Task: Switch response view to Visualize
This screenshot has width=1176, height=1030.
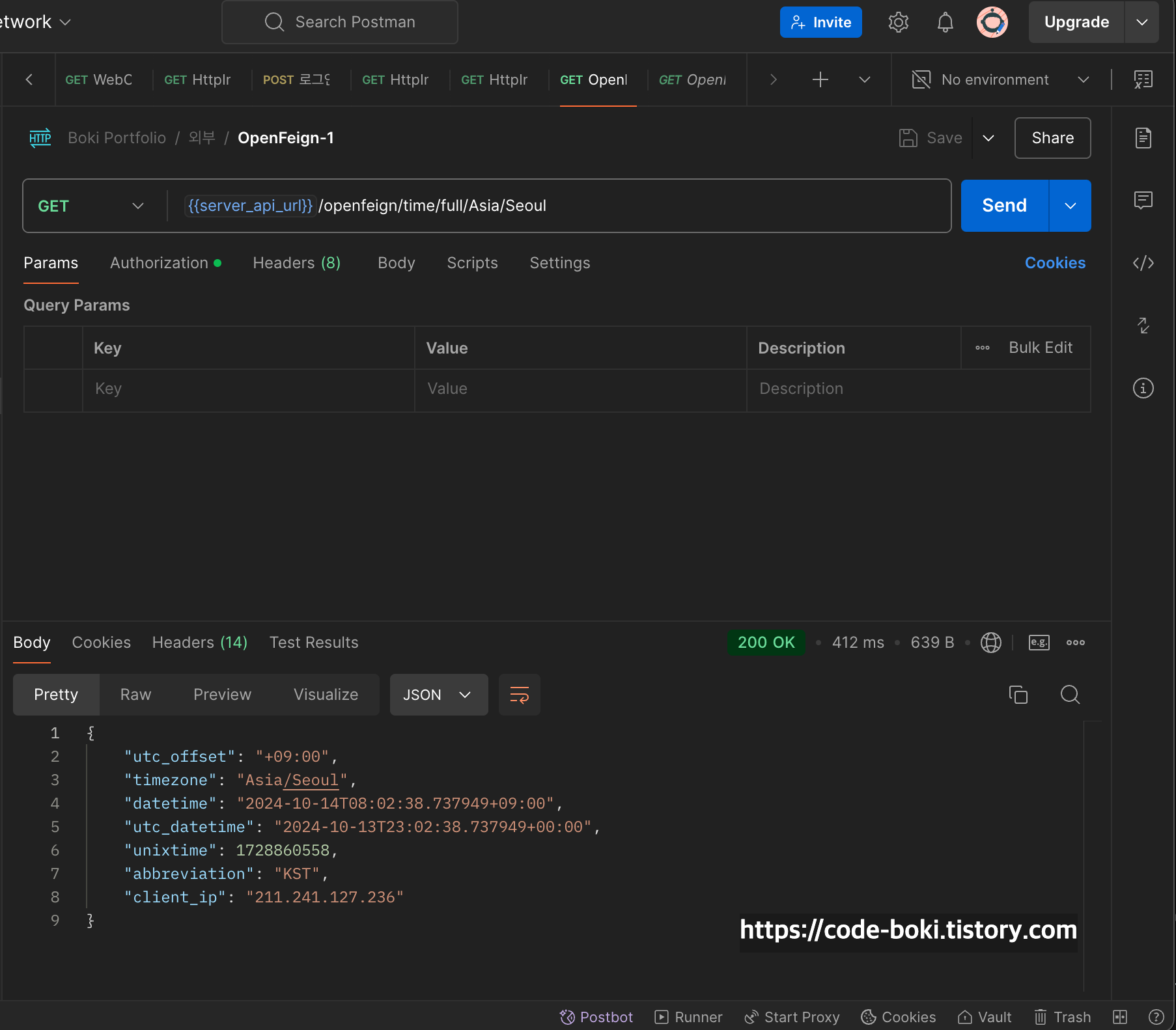Action: [326, 695]
